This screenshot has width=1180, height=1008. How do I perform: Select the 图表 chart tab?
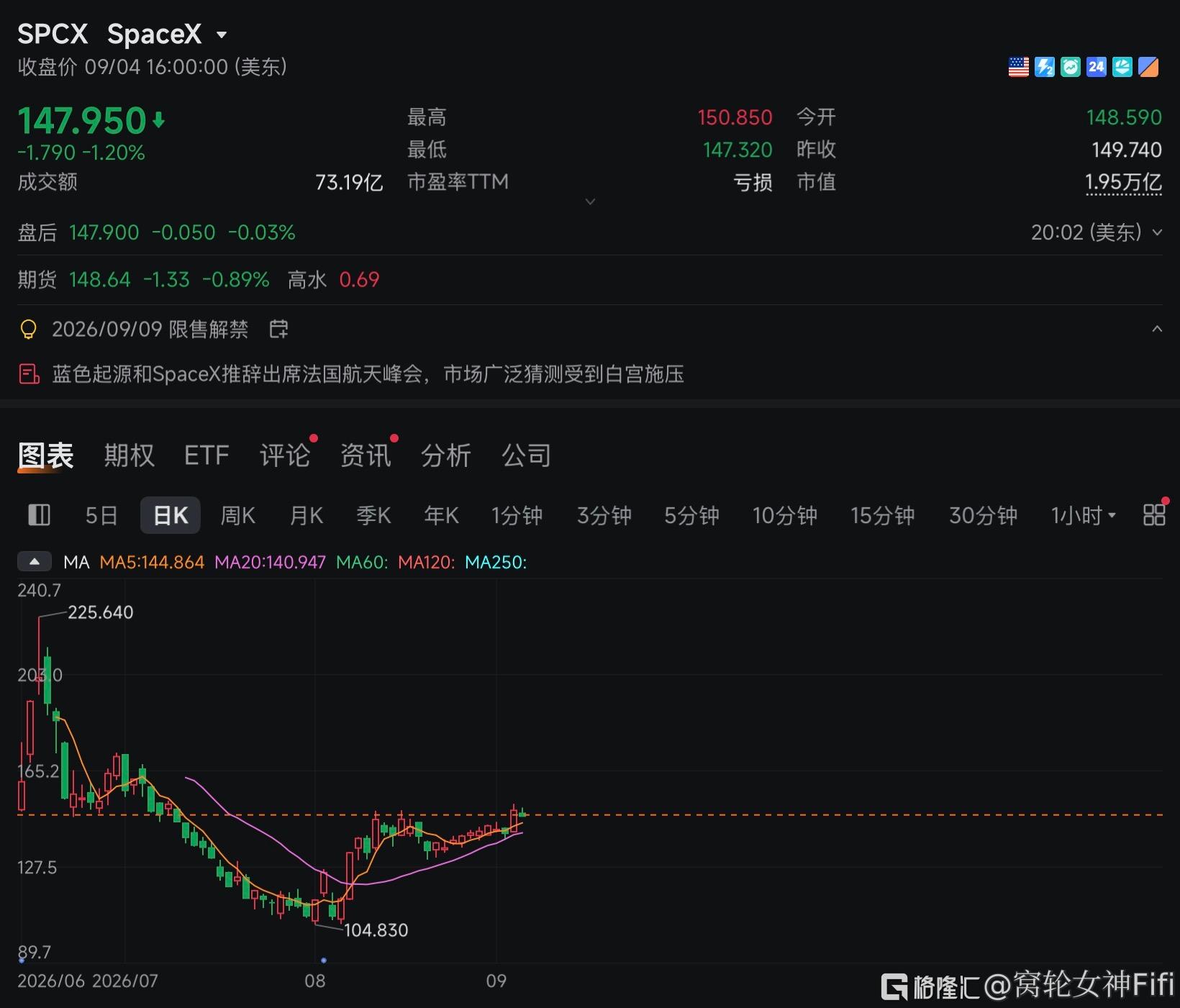[45, 455]
